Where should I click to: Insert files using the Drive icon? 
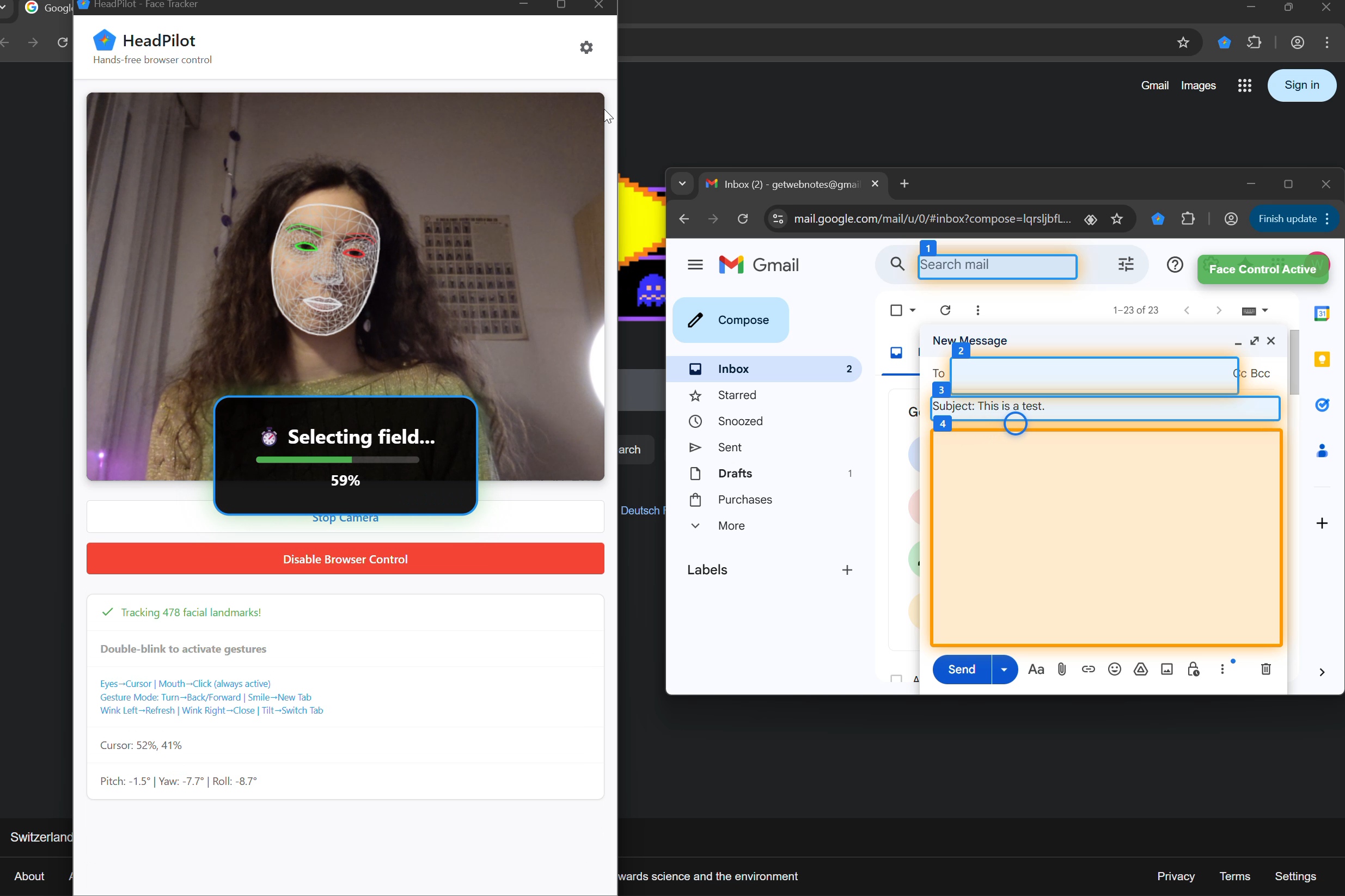(x=1140, y=669)
